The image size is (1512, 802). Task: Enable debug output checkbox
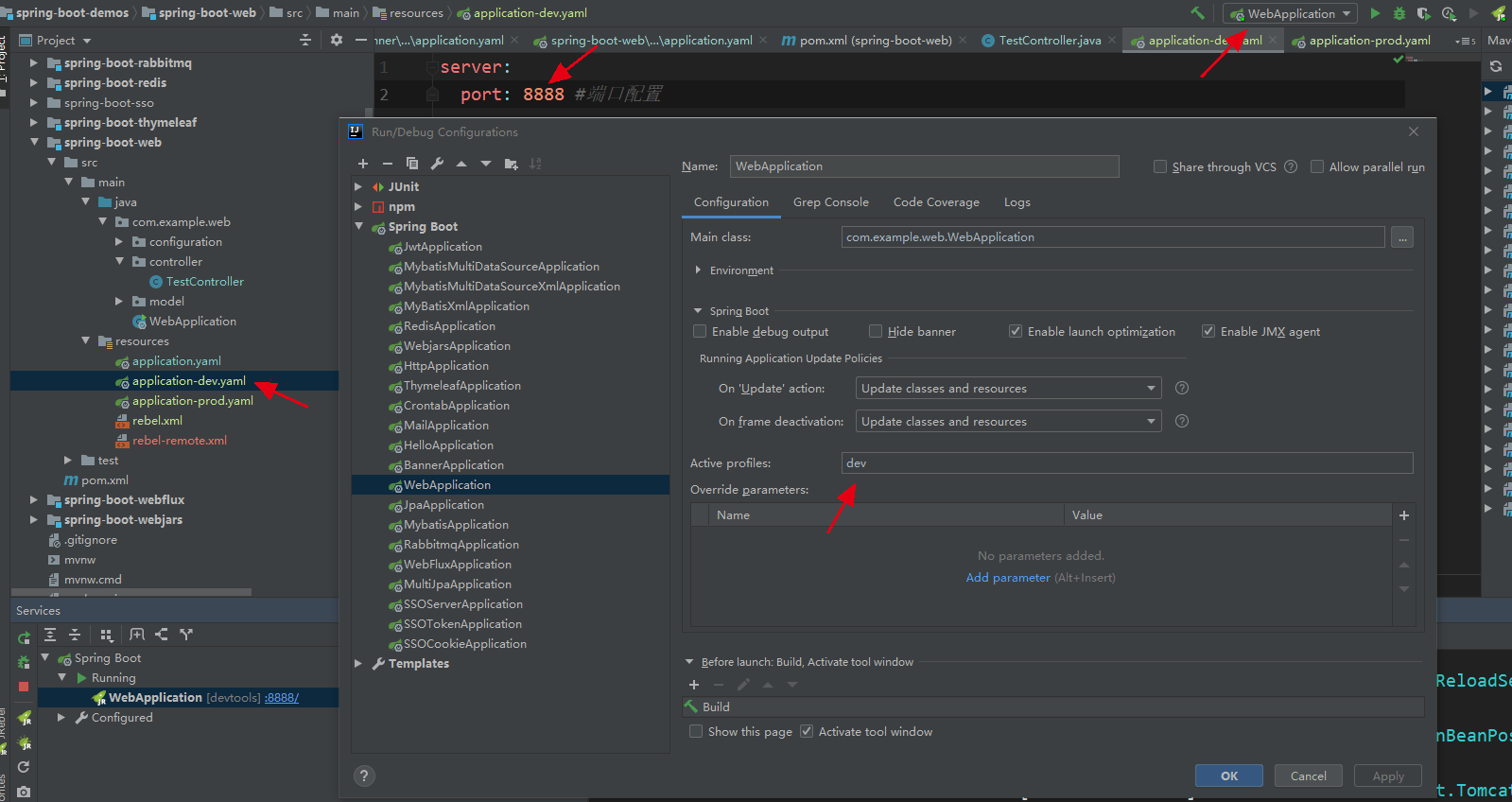(700, 332)
